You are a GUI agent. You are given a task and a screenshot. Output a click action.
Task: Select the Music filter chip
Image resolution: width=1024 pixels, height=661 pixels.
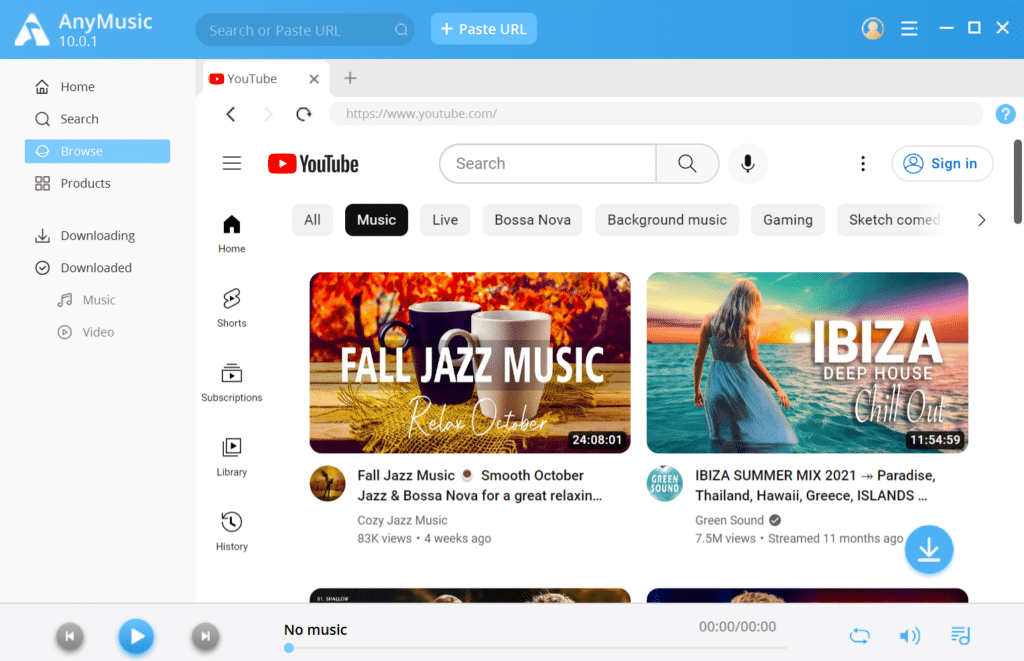click(376, 220)
